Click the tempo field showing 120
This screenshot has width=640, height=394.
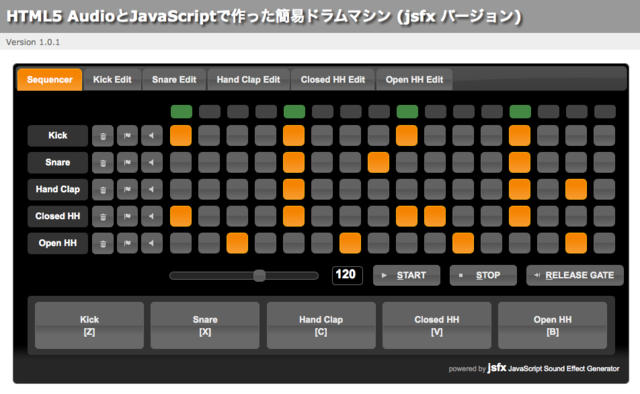coord(347,275)
